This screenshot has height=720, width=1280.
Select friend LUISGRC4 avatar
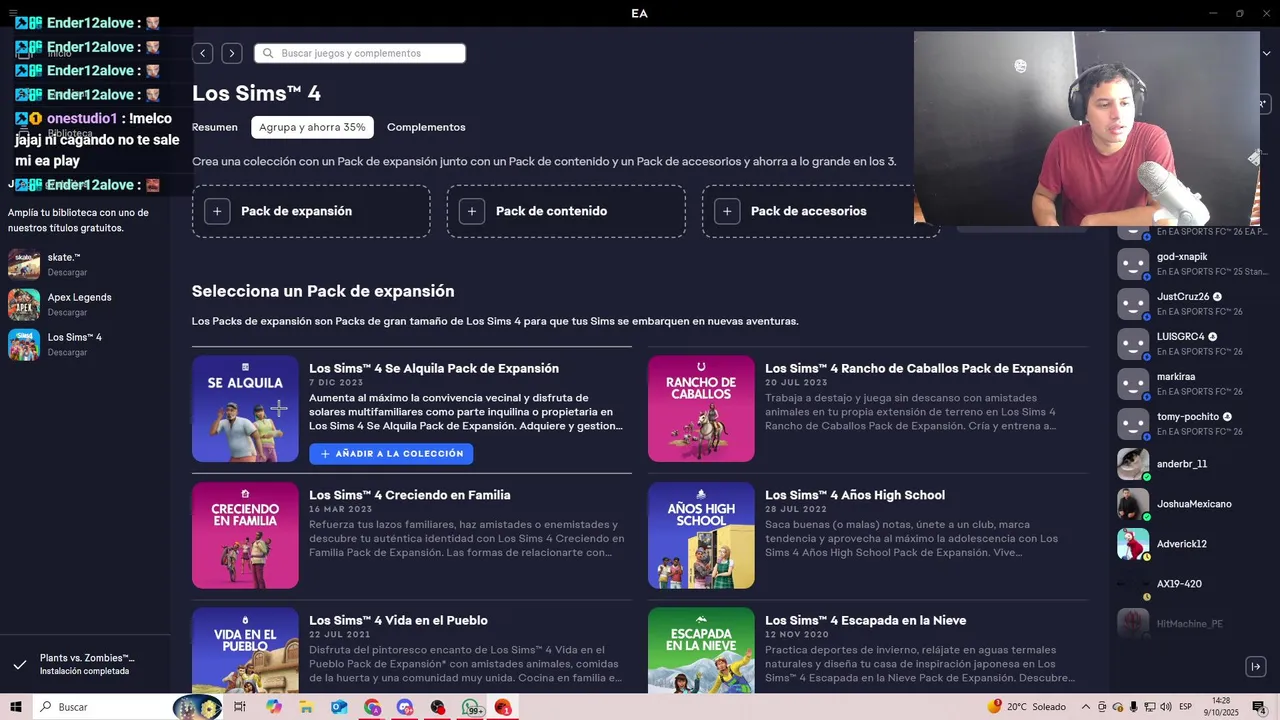(x=1133, y=344)
